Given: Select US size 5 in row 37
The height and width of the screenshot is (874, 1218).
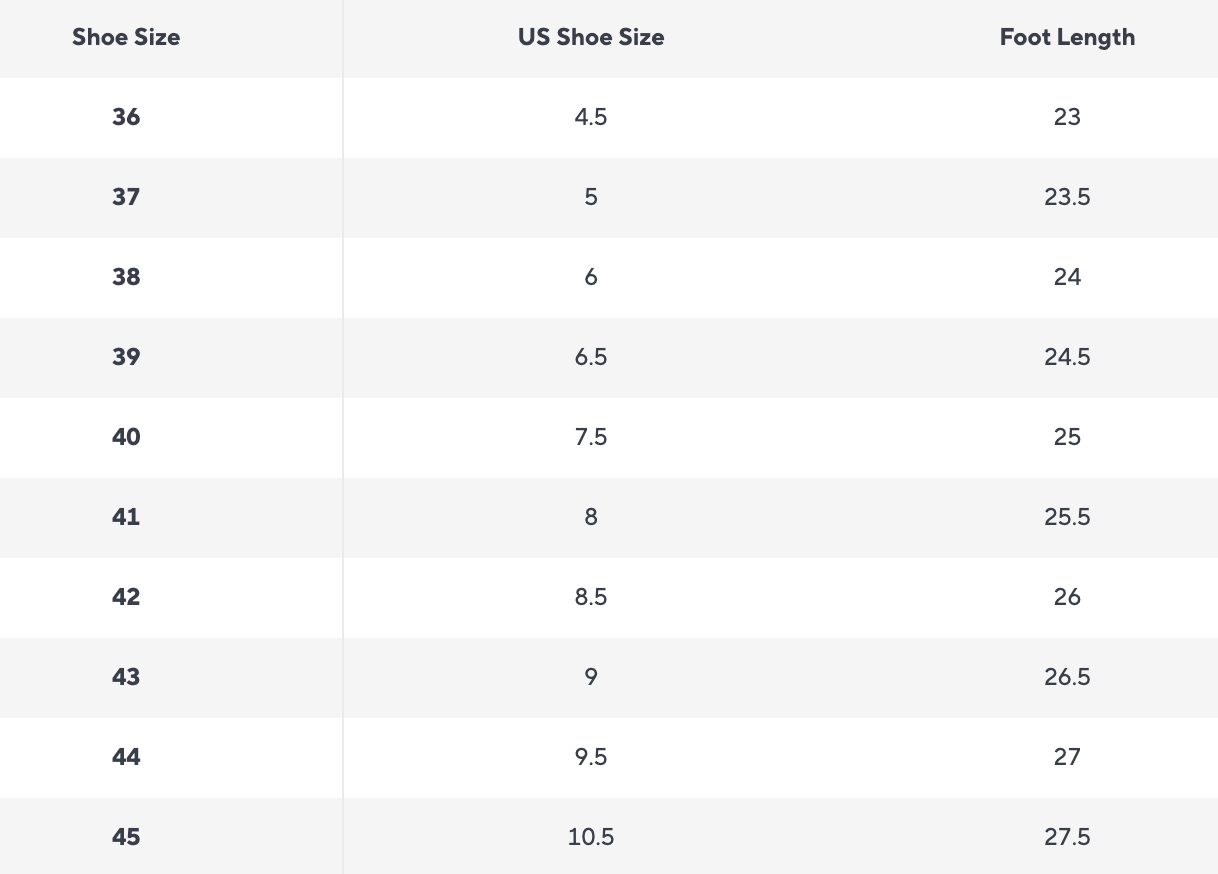Looking at the screenshot, I should pyautogui.click(x=591, y=197).
